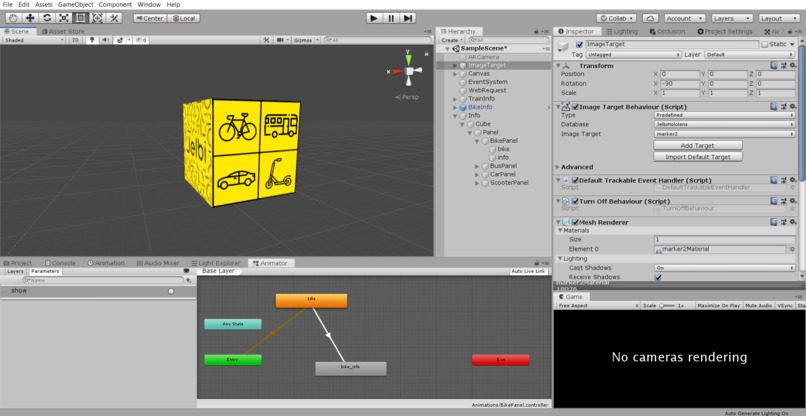This screenshot has width=806, height=416.
Task: Open the Tag dropdown showing Untagged
Action: 633,55
